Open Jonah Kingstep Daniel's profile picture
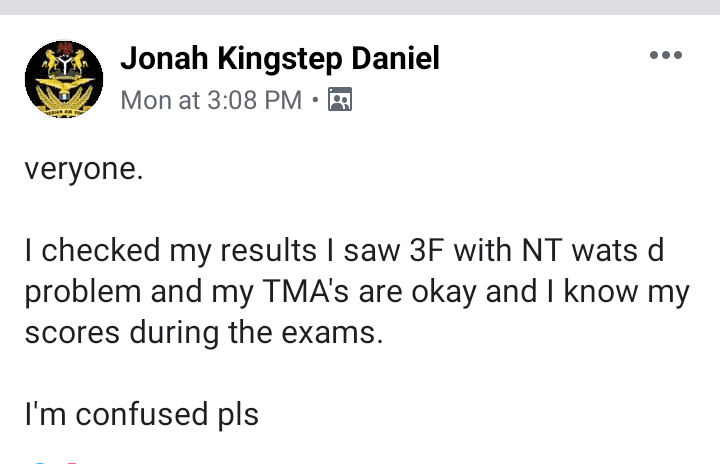 click(64, 79)
